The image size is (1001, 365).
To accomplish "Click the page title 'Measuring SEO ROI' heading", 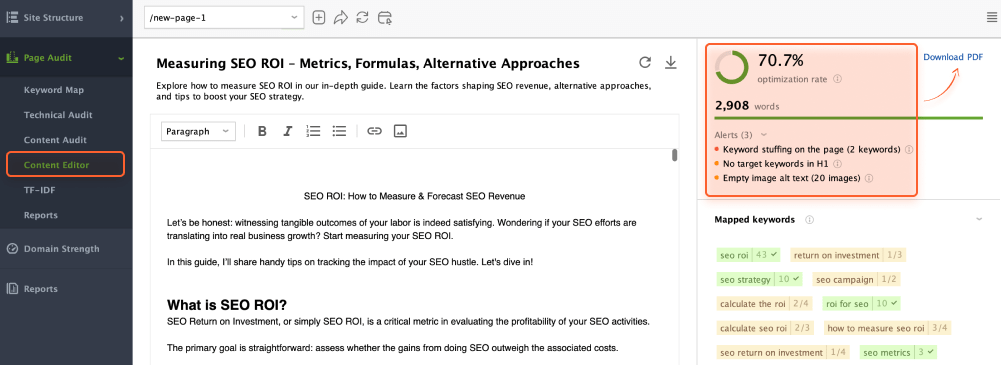I will pyautogui.click(x=368, y=63).
